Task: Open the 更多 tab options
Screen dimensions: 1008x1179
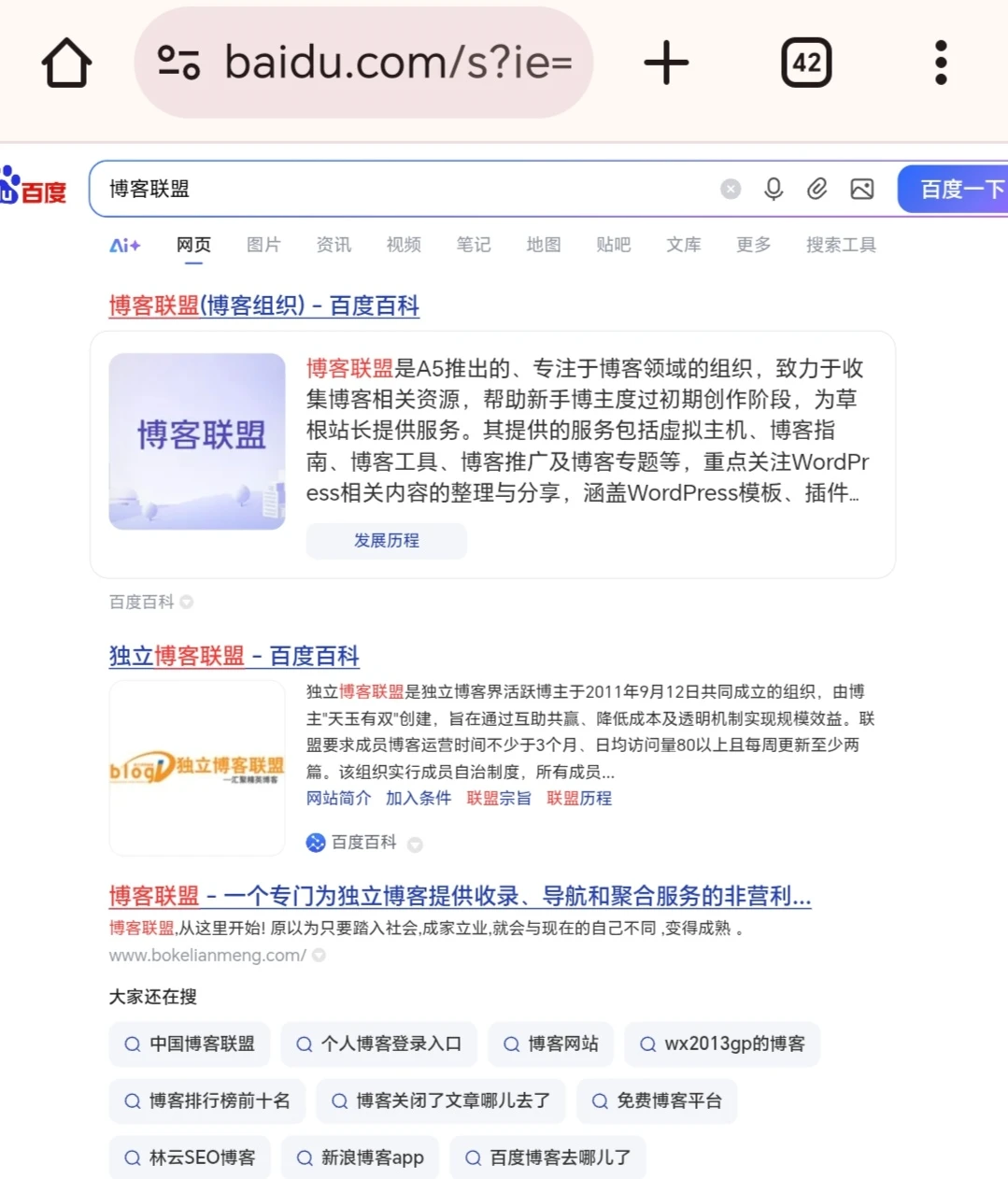Action: pyautogui.click(x=754, y=245)
